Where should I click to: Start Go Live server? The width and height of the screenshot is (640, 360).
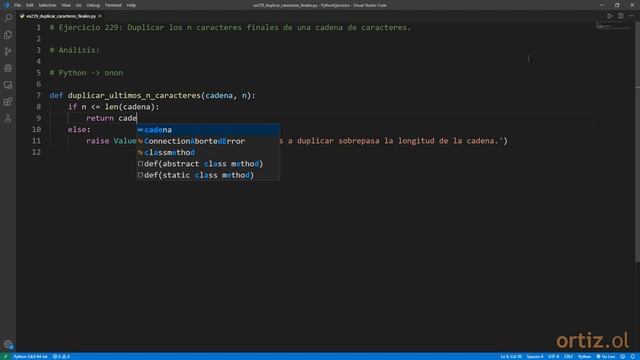(x=606, y=357)
